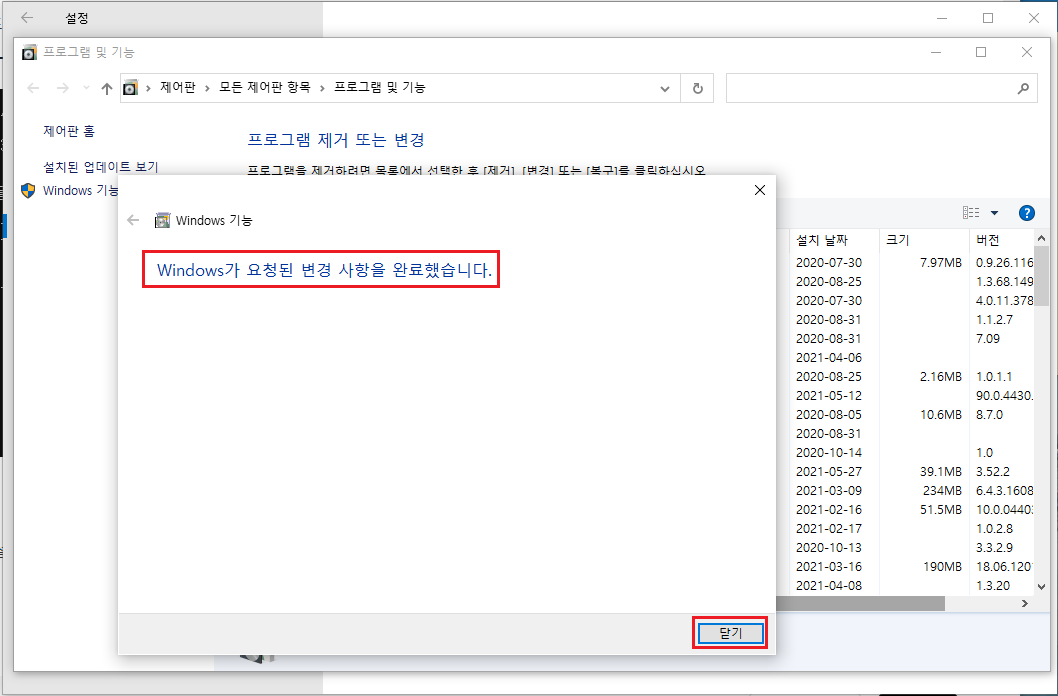Image resolution: width=1058 pixels, height=696 pixels.
Task: Click the vertical scrollbar down arrow
Action: click(x=1041, y=587)
